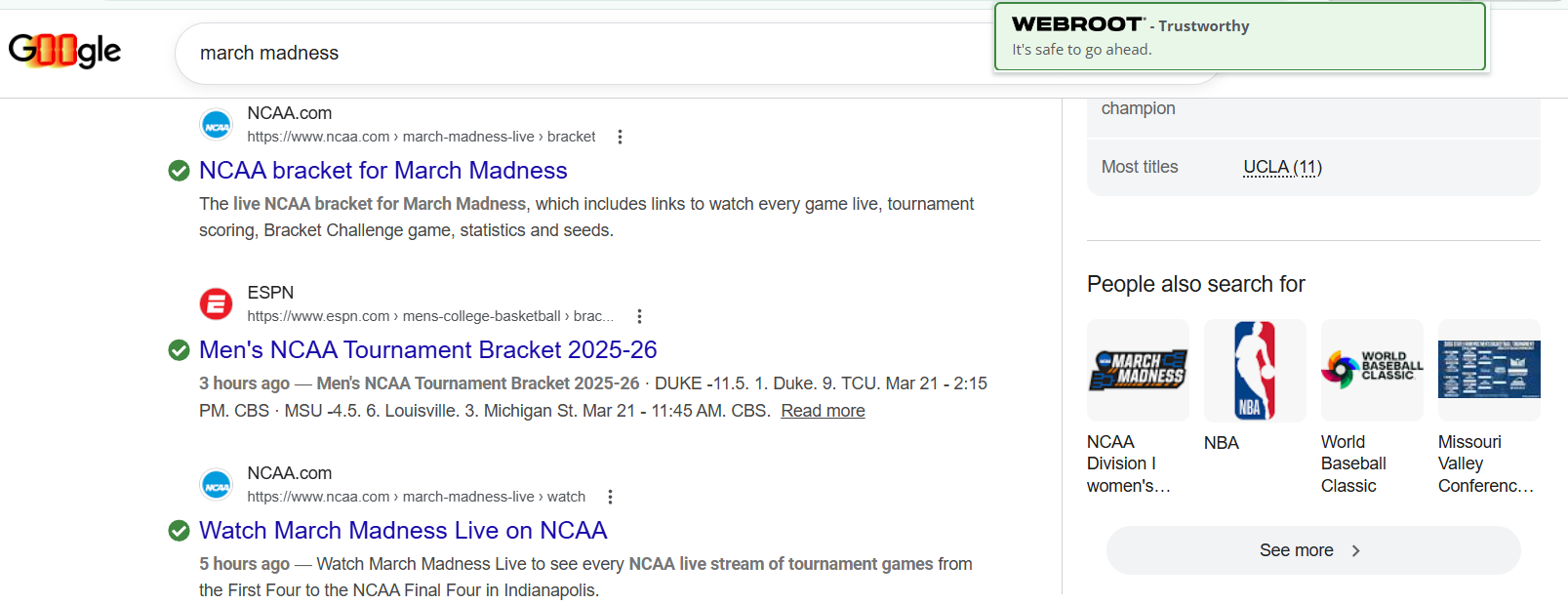
Task: Open Men's NCAA Tournament Bracket 2025-26 link
Action: click(x=427, y=350)
